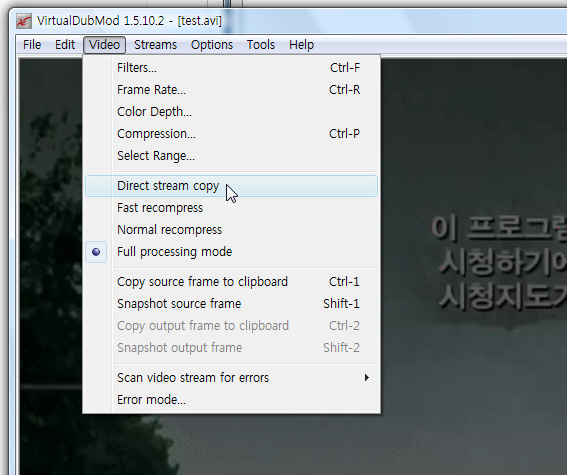Enable Direct stream copy mode
Image resolution: width=567 pixels, height=475 pixels.
(x=231, y=186)
